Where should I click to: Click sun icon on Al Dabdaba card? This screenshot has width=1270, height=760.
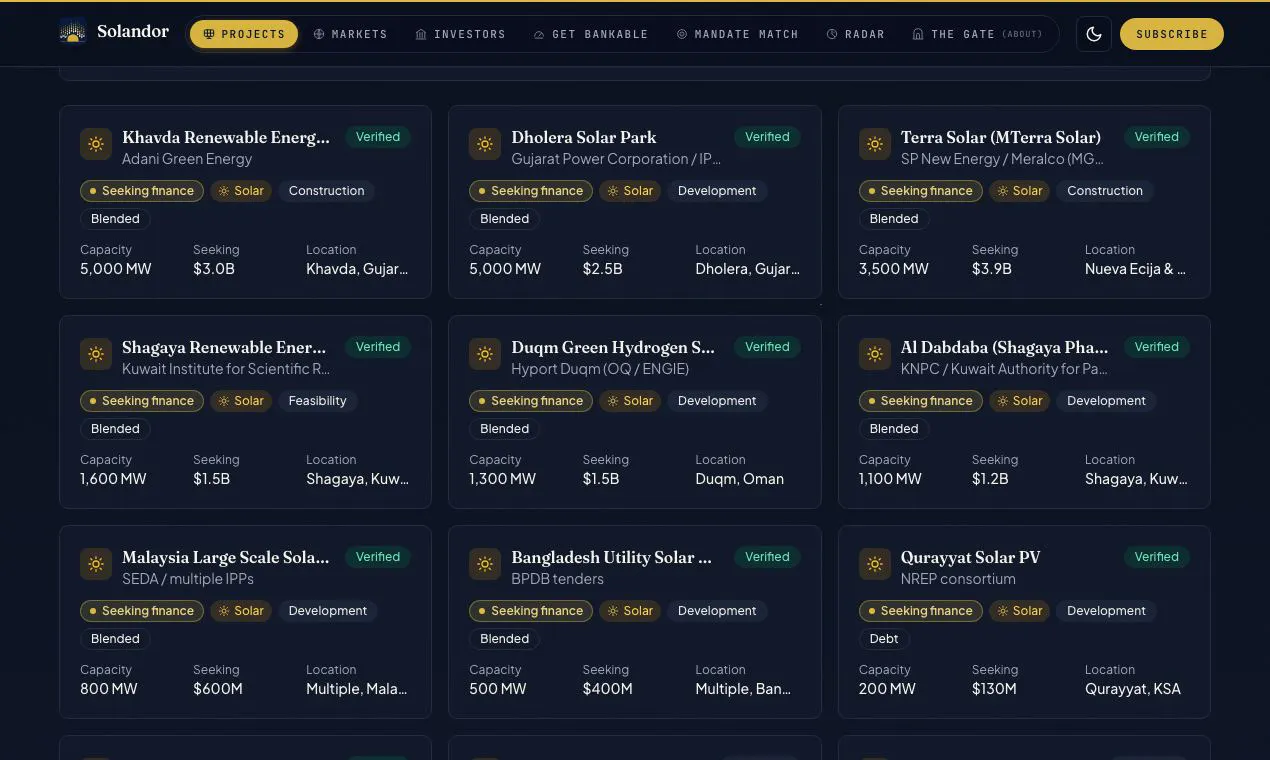pyautogui.click(x=875, y=354)
